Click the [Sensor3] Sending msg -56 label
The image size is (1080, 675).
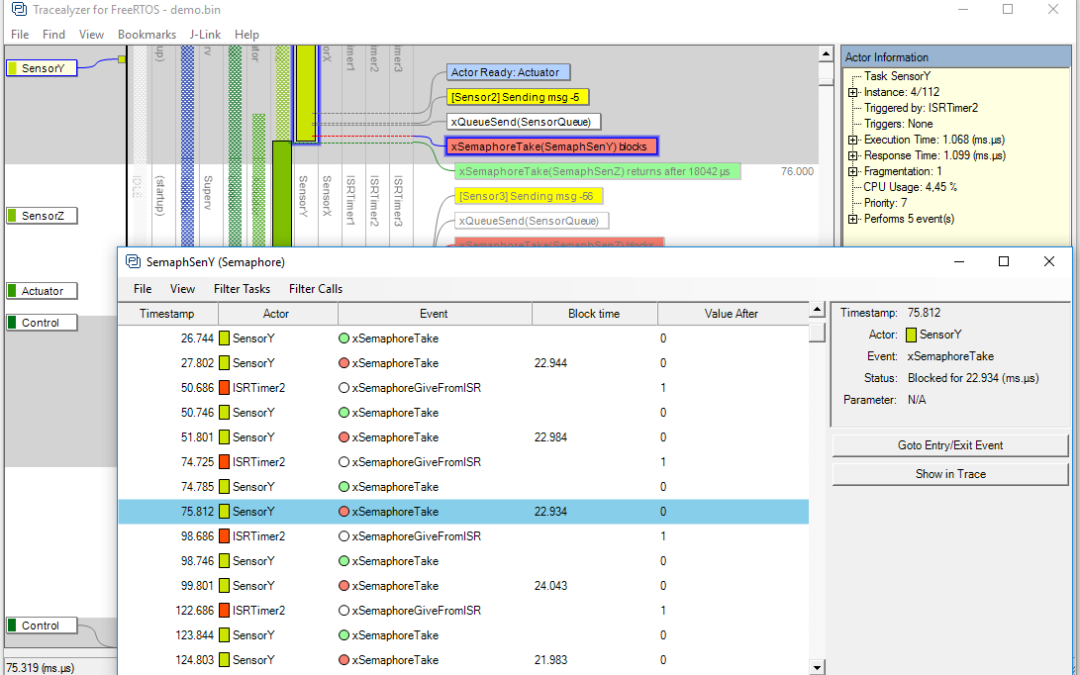(x=528, y=196)
